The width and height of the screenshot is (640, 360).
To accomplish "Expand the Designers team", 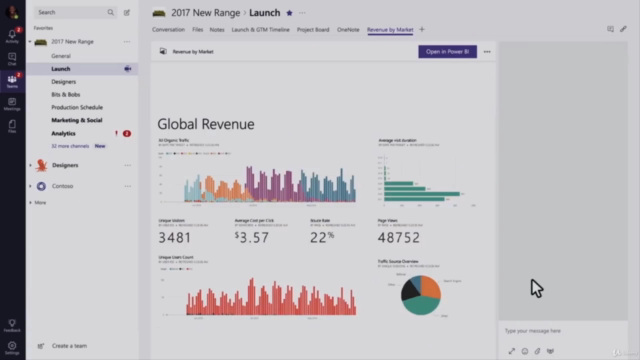I will point(30,165).
